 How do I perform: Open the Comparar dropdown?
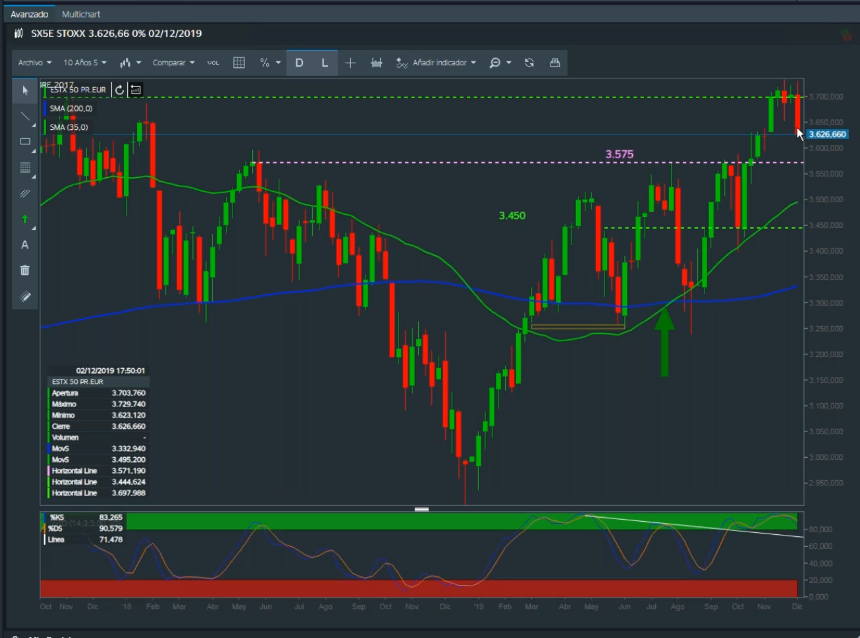173,63
